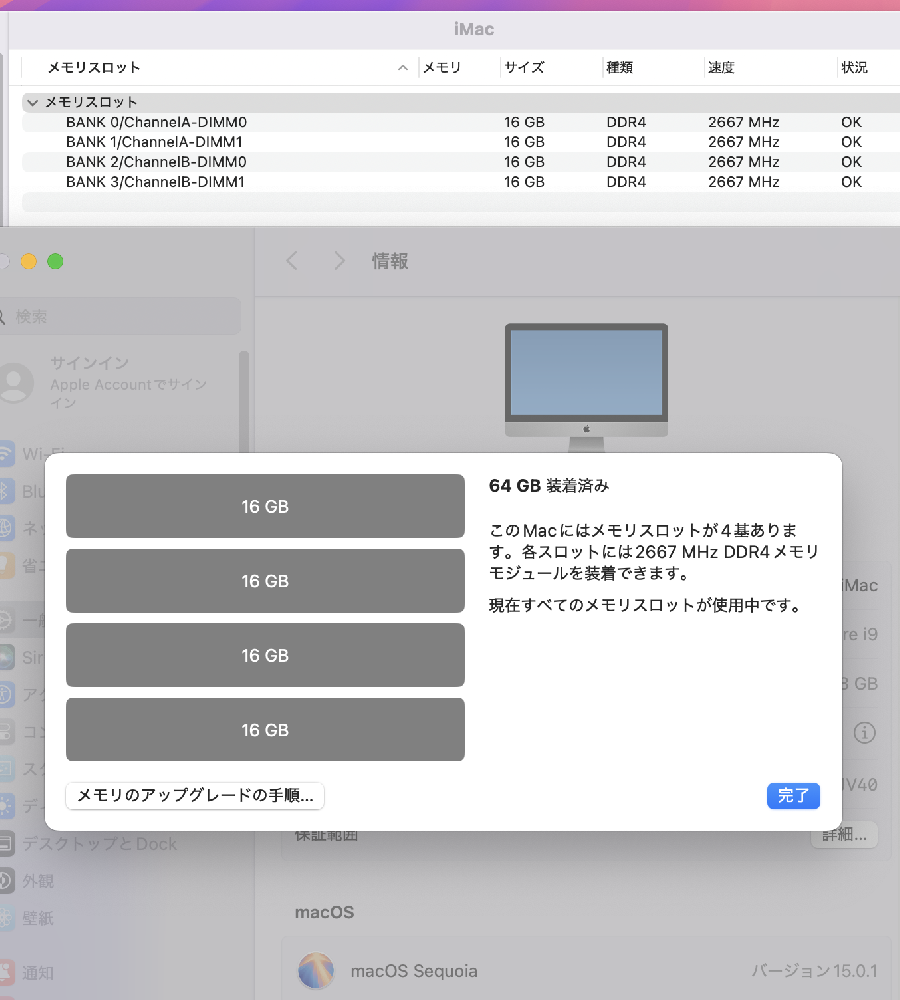Click the 検索 search field in Settings
This screenshot has height=1000, width=900.
[120, 316]
